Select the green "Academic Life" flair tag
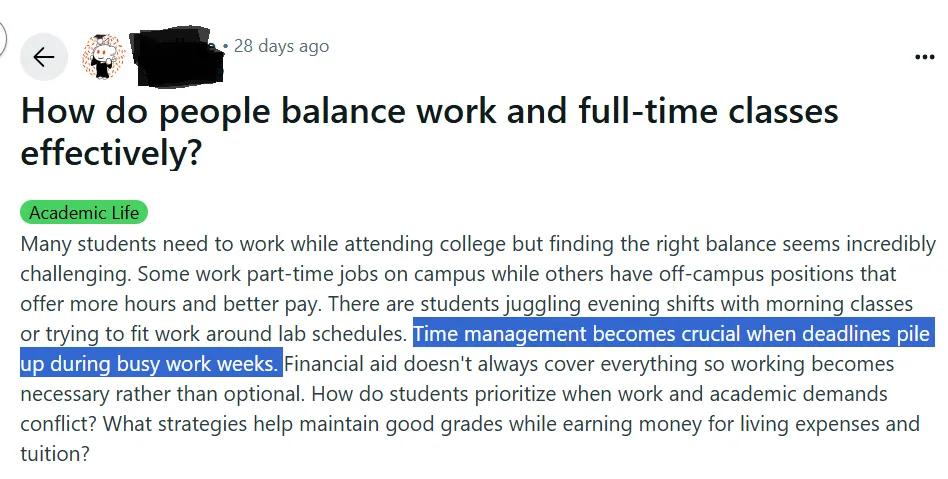This screenshot has height=479, width=948. coord(84,213)
